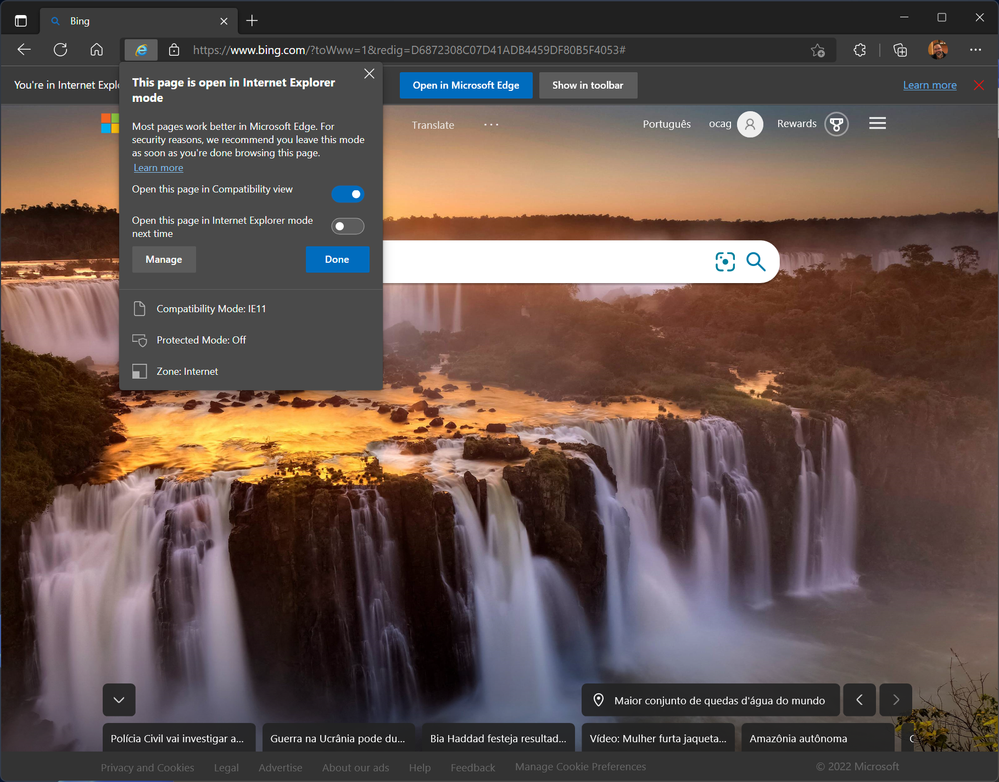Image resolution: width=999 pixels, height=782 pixels.
Task: Click the ocag account name
Action: 720,124
